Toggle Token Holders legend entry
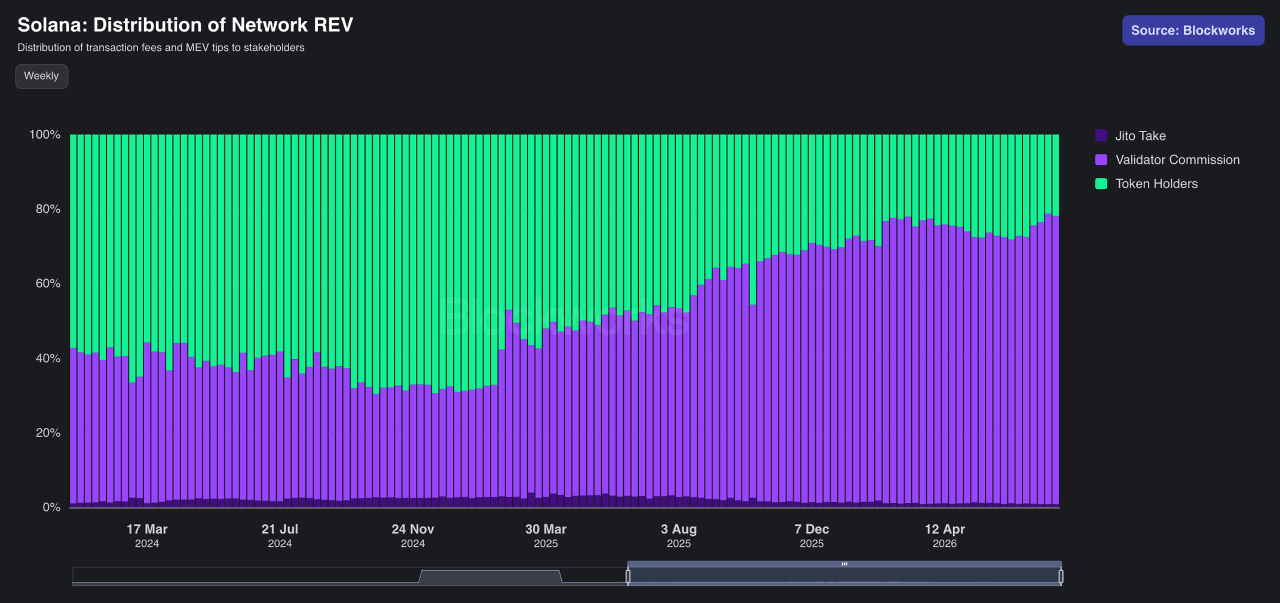 1146,184
